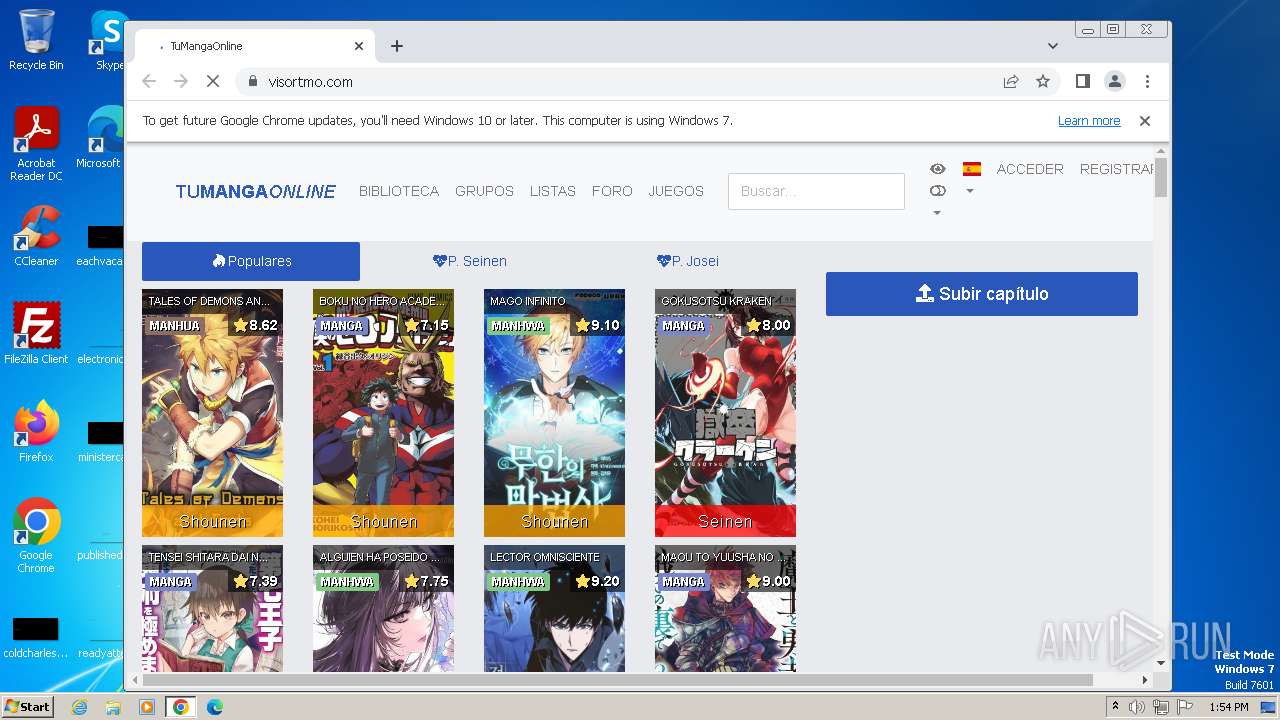Open Tales of Demons manhua cover
Viewport: 1280px width, 720px height.
[x=212, y=413]
